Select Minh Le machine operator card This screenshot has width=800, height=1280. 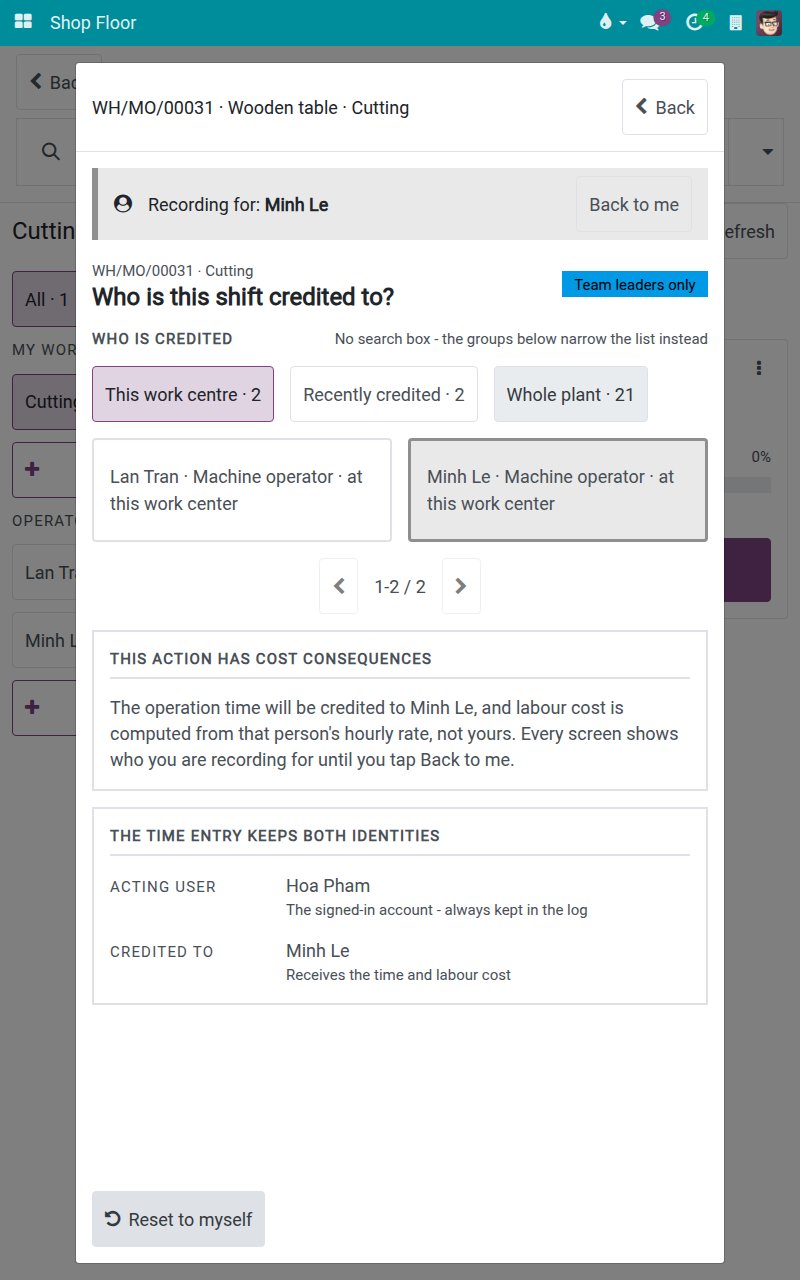click(558, 490)
